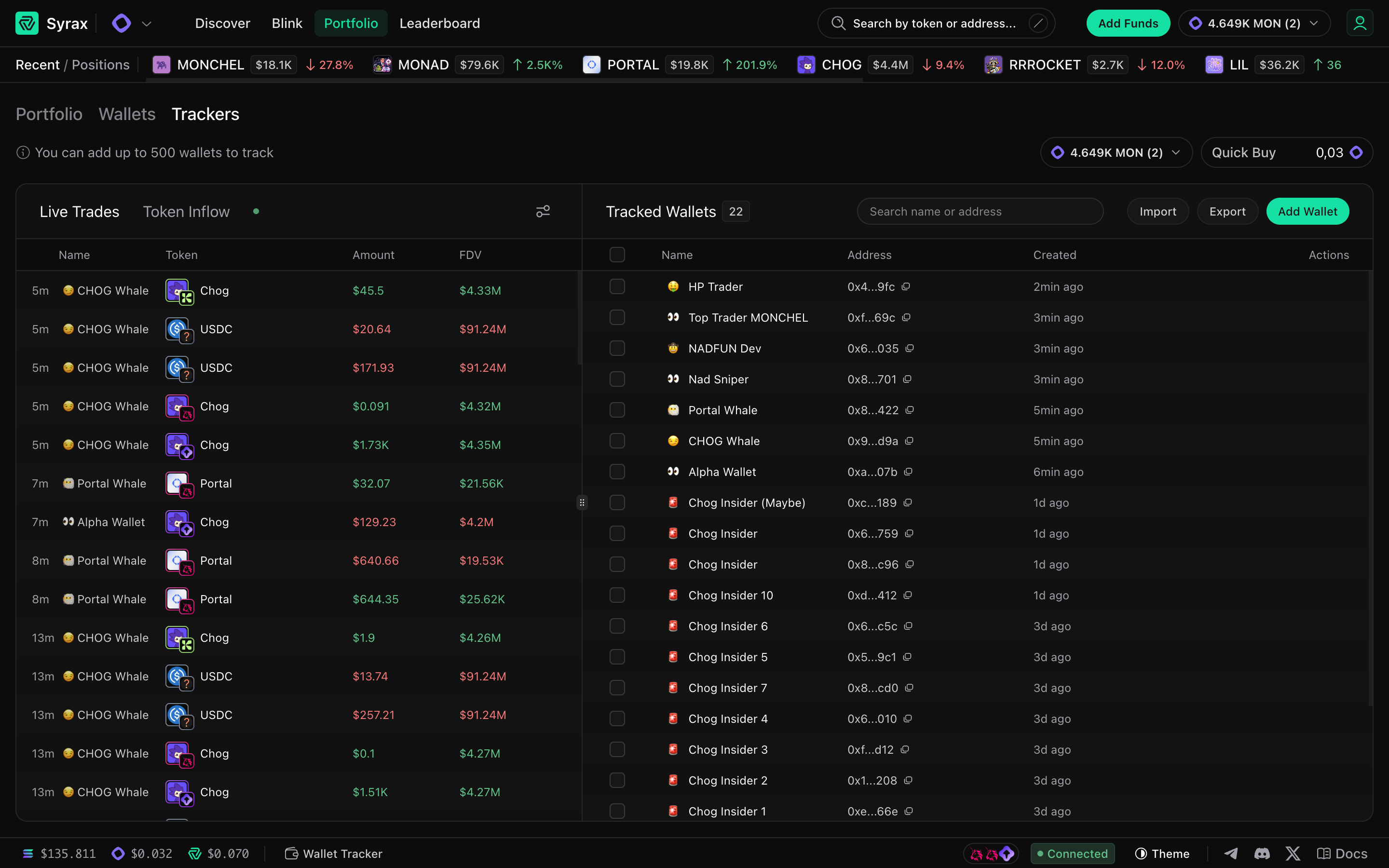Open the Wallets tab
This screenshot has height=868, width=1389.
point(127,114)
